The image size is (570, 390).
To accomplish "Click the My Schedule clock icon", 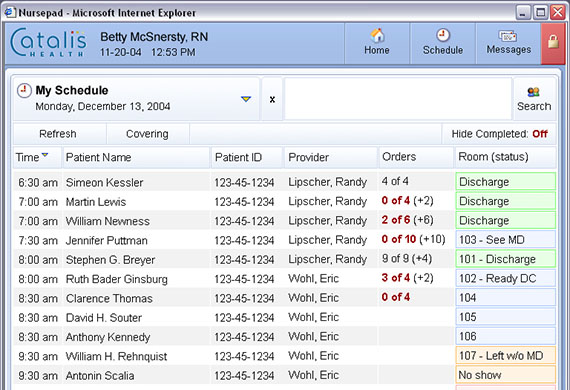I will pyautogui.click(x=24, y=91).
